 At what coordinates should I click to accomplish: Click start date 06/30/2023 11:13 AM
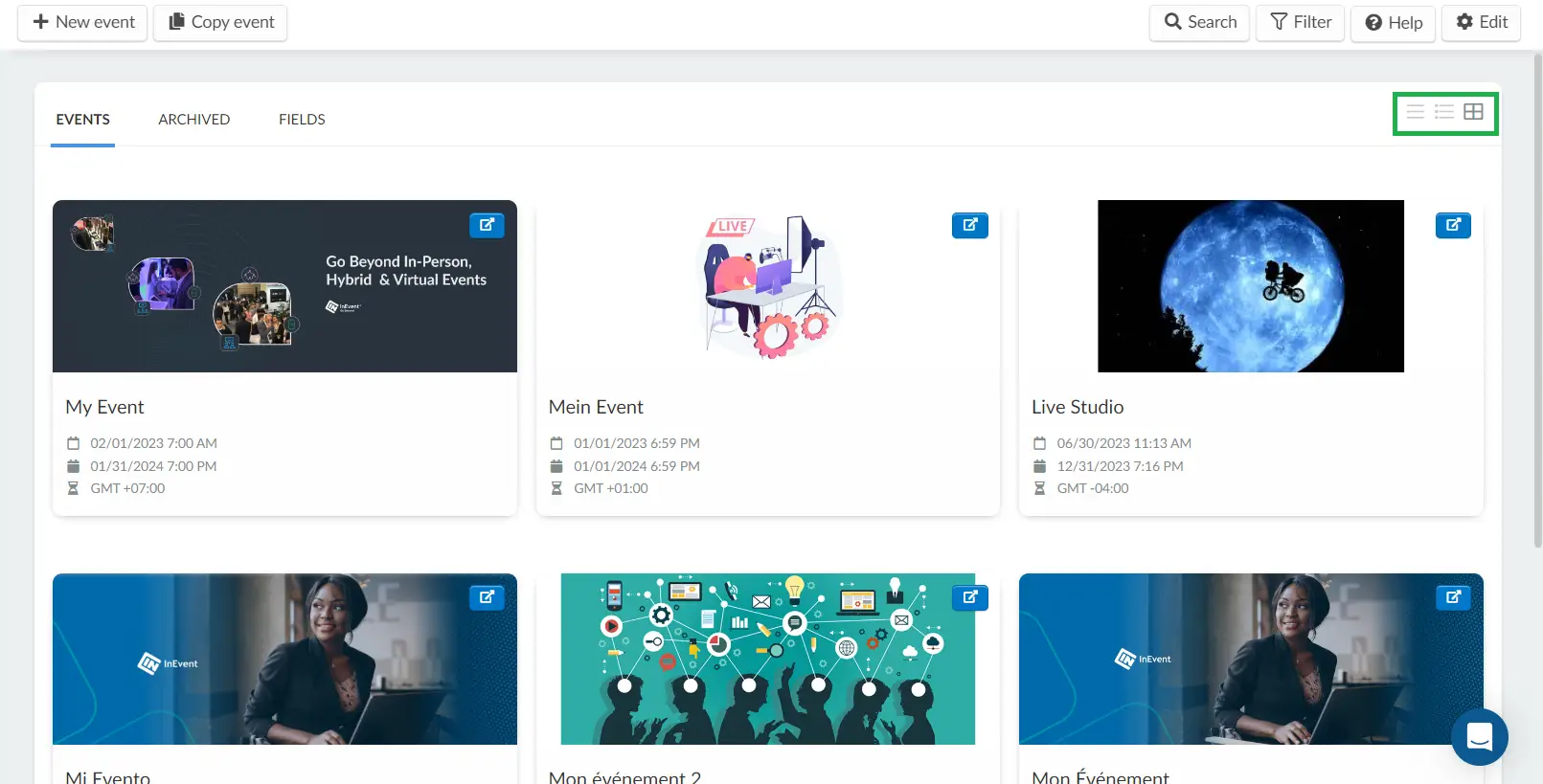[1124, 443]
